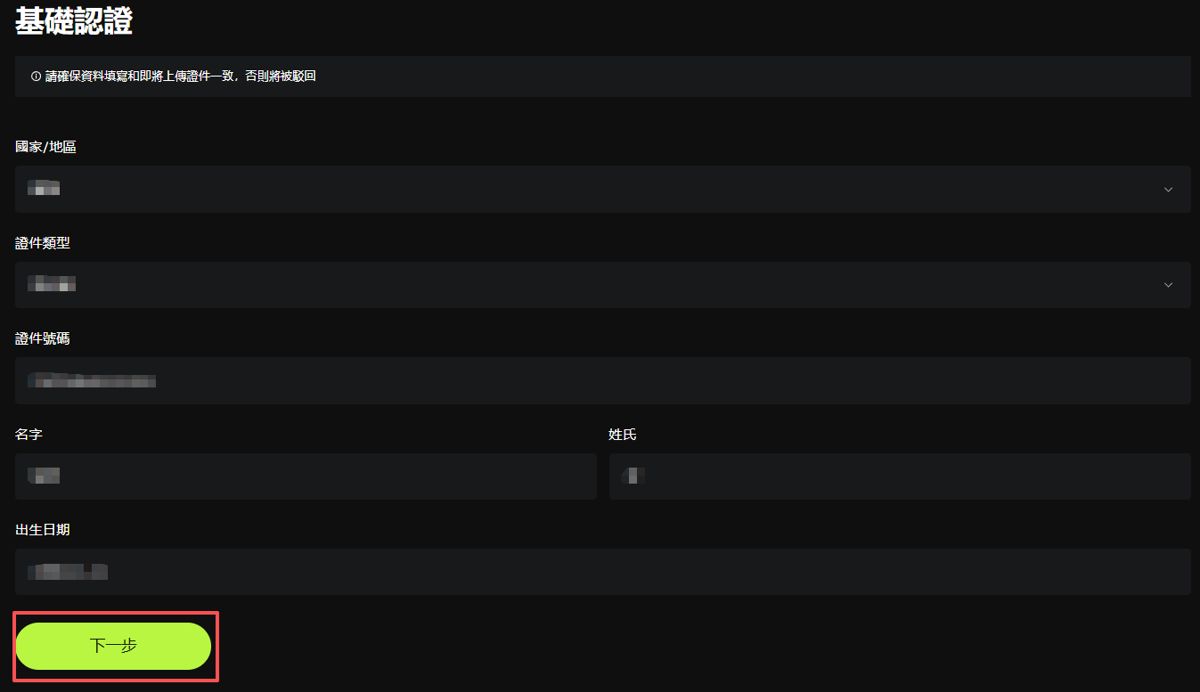1200x692 pixels.
Task: Click the info icon in the notice banner
Action: 36,76
